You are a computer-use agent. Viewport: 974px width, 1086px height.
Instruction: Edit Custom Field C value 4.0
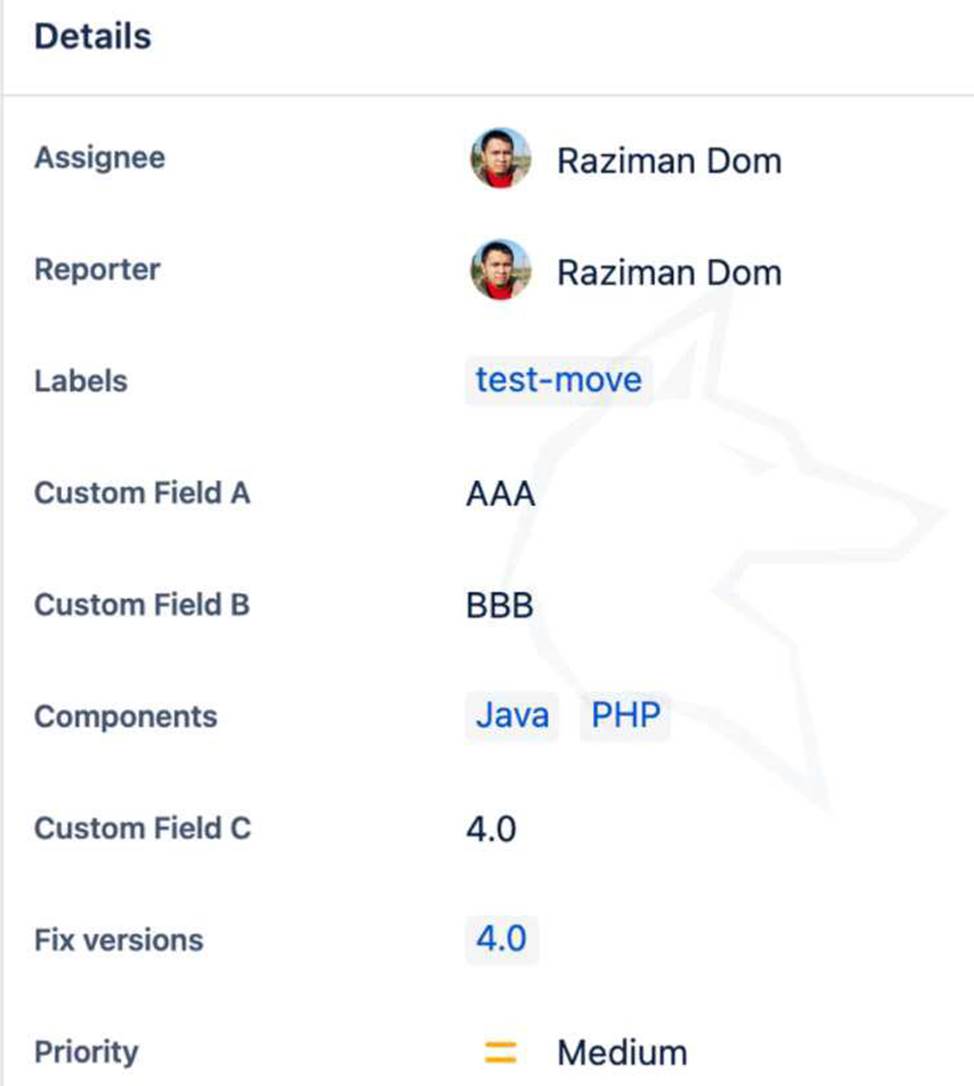491,829
